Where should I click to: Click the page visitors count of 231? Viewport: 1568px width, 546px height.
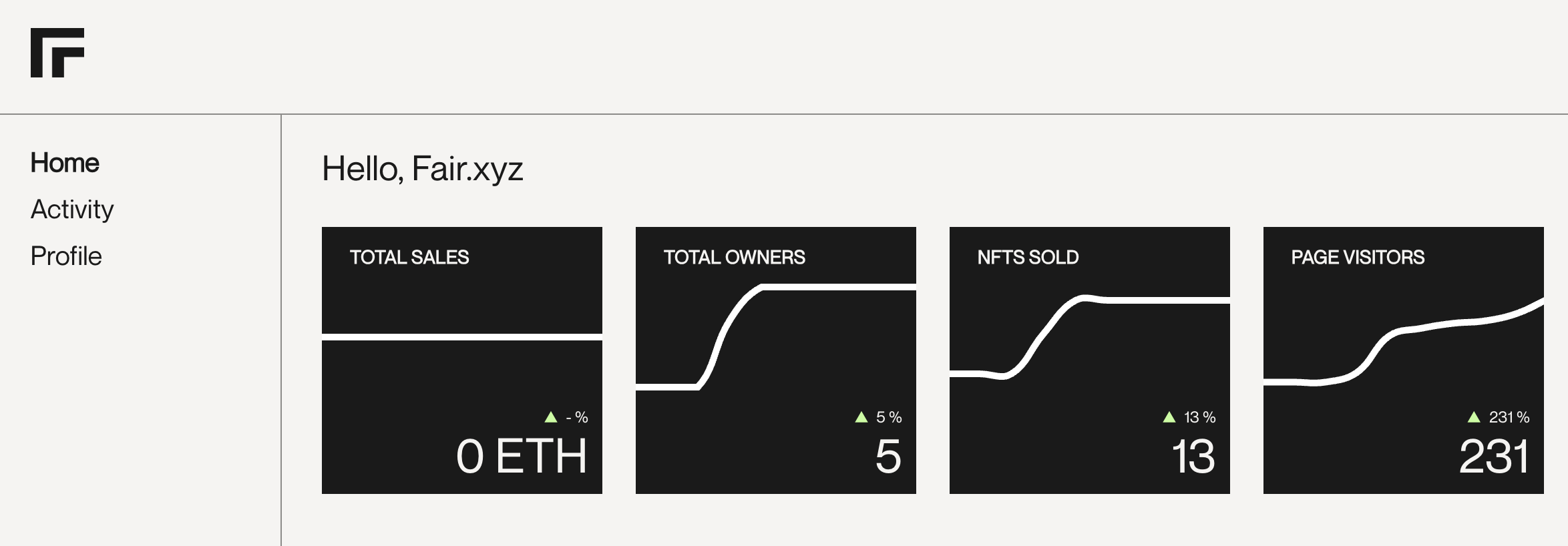pyautogui.click(x=1494, y=457)
